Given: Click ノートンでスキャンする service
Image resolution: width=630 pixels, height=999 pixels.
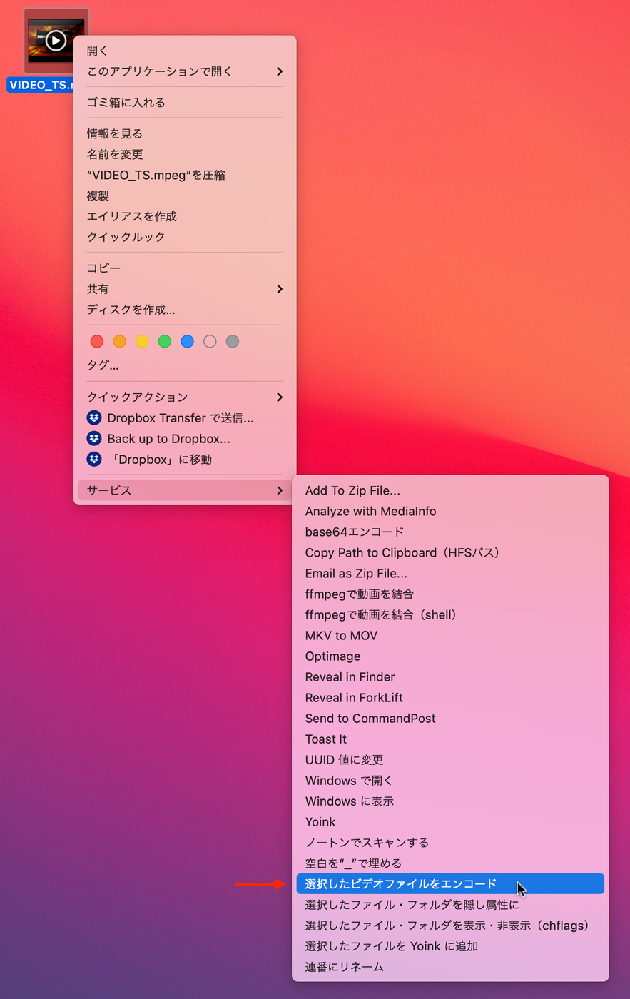Looking at the screenshot, I should pos(450,842).
